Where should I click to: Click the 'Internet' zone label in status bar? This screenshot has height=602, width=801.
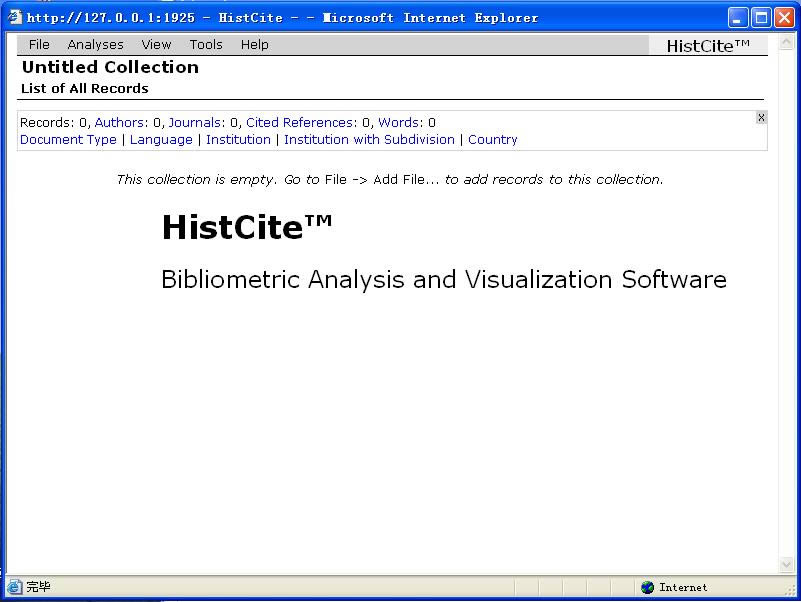tap(684, 588)
